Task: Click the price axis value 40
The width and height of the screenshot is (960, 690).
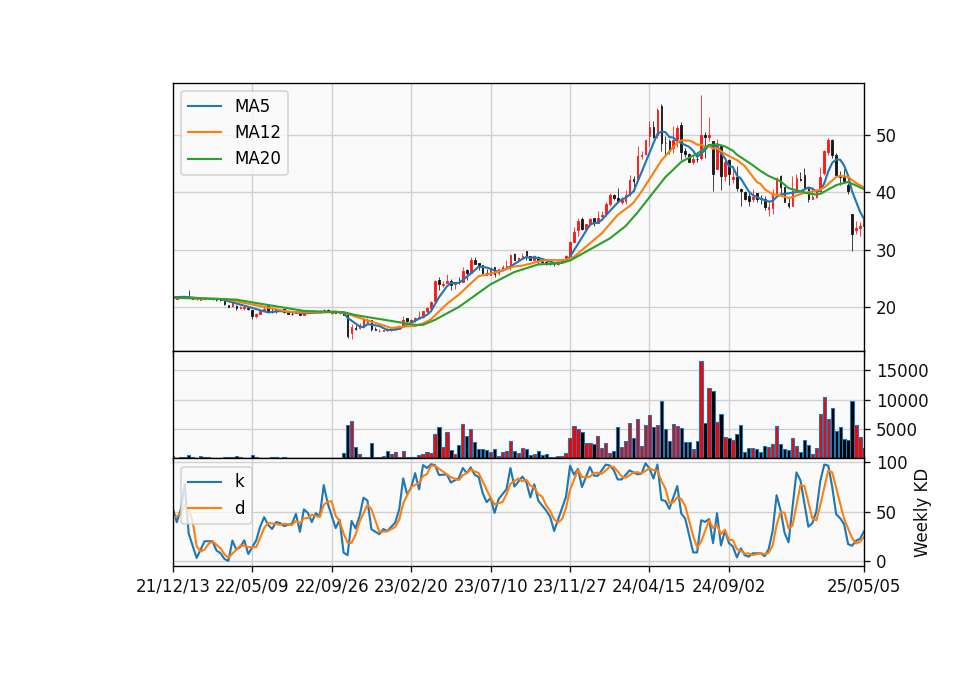Action: pos(886,193)
